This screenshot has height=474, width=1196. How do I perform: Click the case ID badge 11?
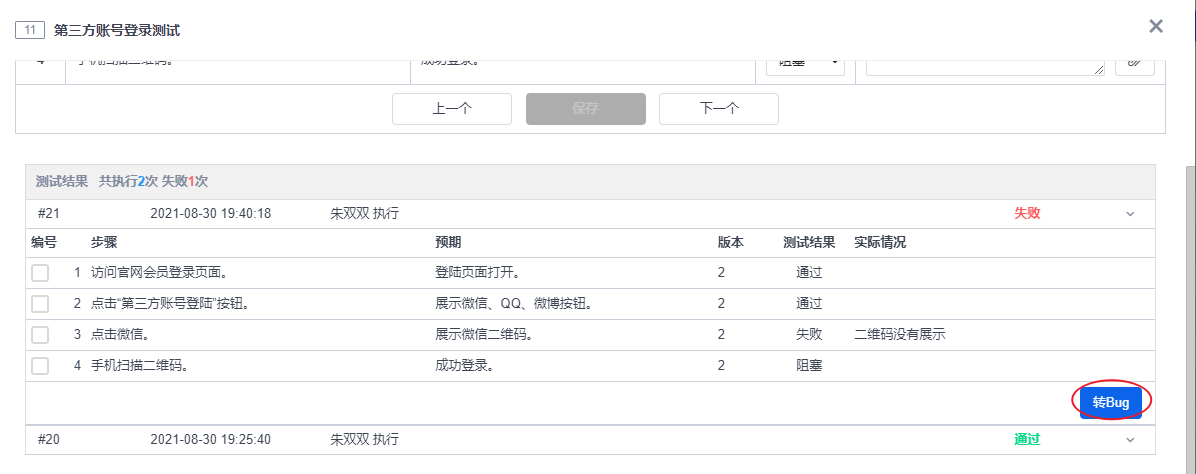pos(30,30)
